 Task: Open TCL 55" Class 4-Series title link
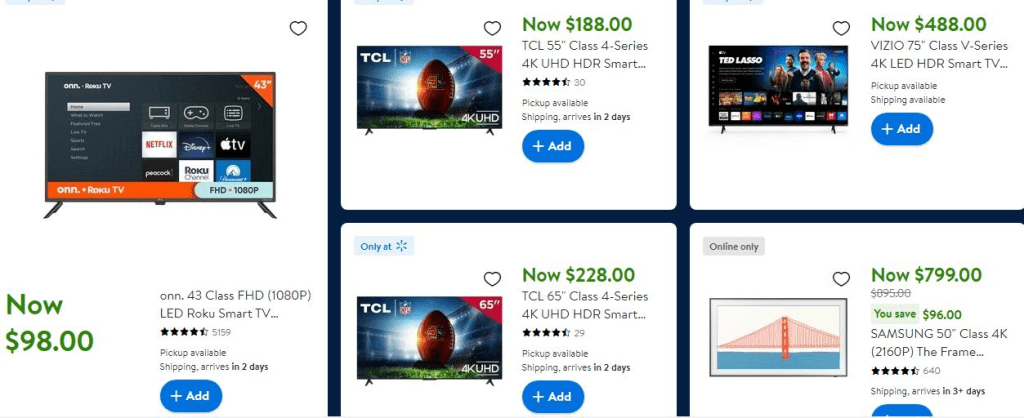pos(585,55)
